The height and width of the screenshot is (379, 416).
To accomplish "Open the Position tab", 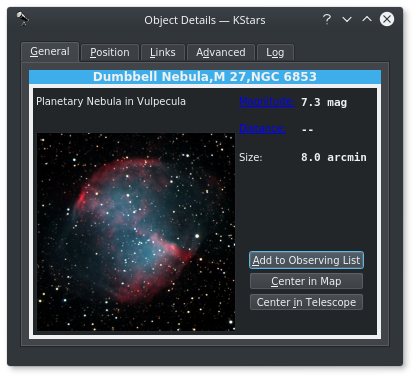I will (x=110, y=52).
